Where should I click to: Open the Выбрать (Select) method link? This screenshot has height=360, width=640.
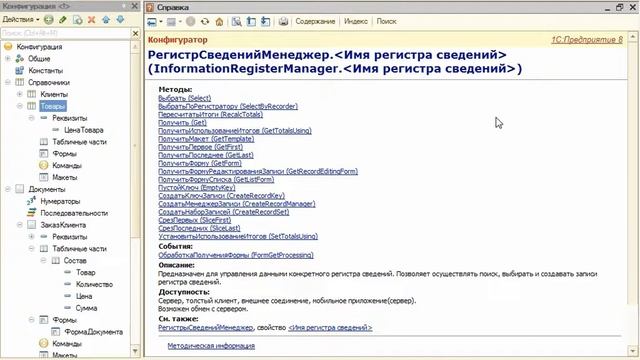184,98
